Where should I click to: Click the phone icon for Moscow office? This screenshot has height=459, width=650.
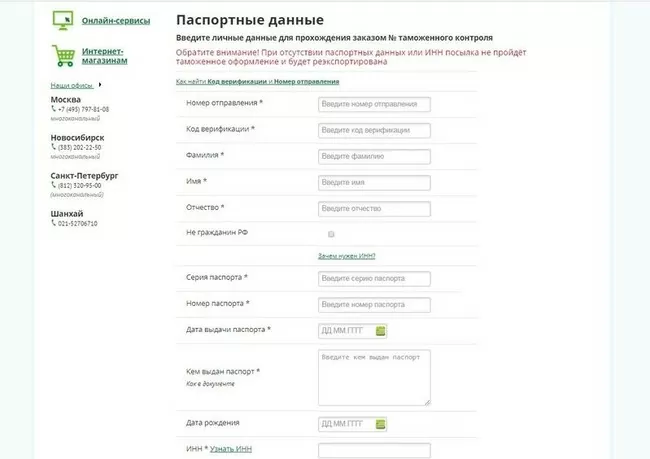click(x=54, y=109)
